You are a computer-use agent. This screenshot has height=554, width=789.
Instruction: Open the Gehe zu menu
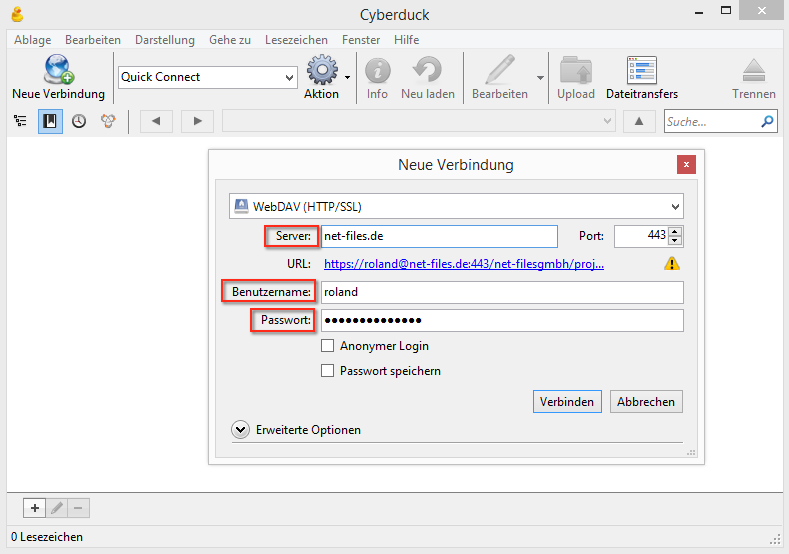tap(230, 40)
